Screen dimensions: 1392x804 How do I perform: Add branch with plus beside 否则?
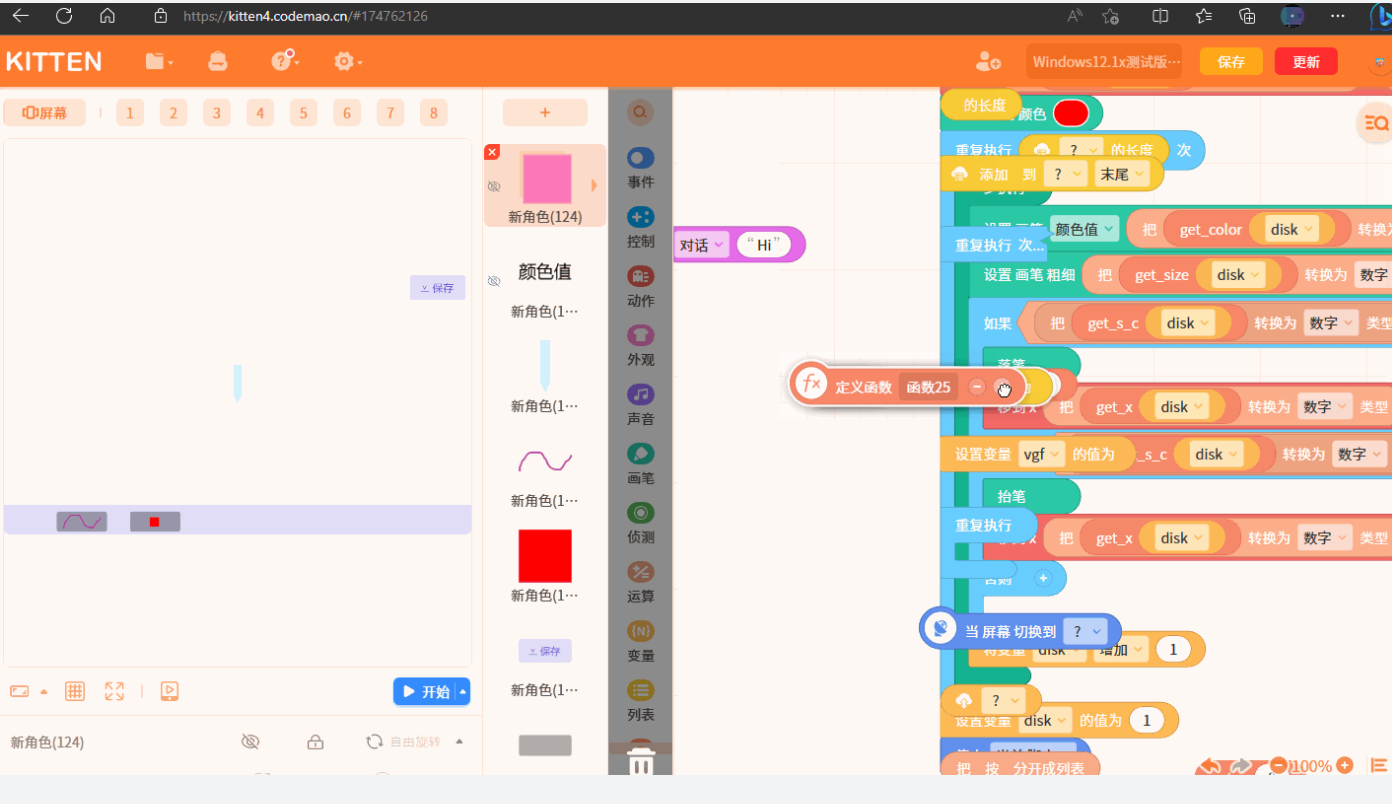1043,578
